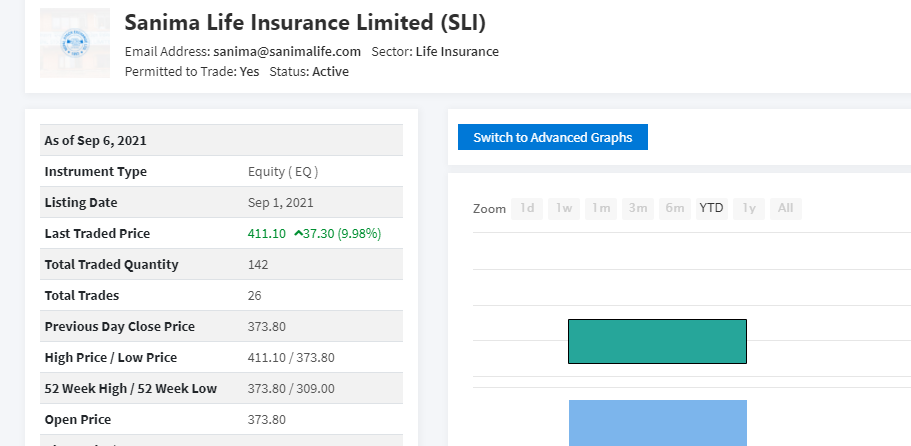Click Switch to Advanced Graphs button
The image size is (911, 446).
pos(553,137)
